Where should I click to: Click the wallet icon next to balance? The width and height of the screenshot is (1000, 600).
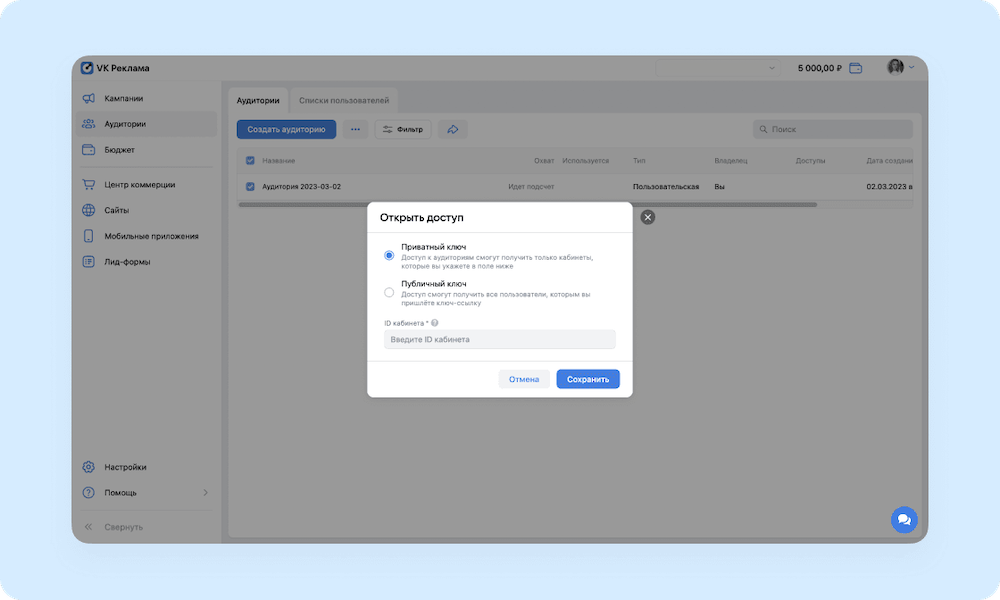point(856,68)
